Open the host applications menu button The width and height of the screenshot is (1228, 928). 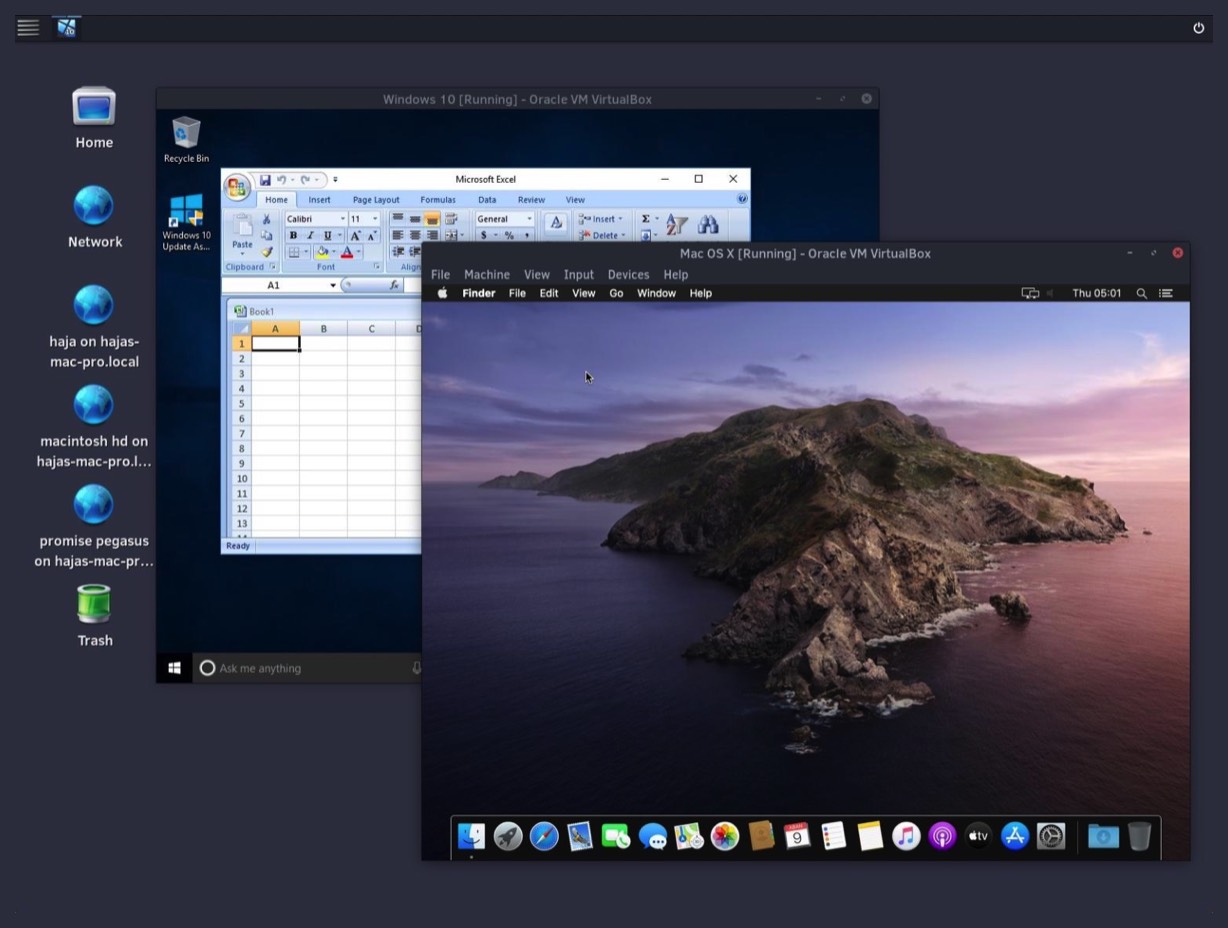(x=28, y=28)
